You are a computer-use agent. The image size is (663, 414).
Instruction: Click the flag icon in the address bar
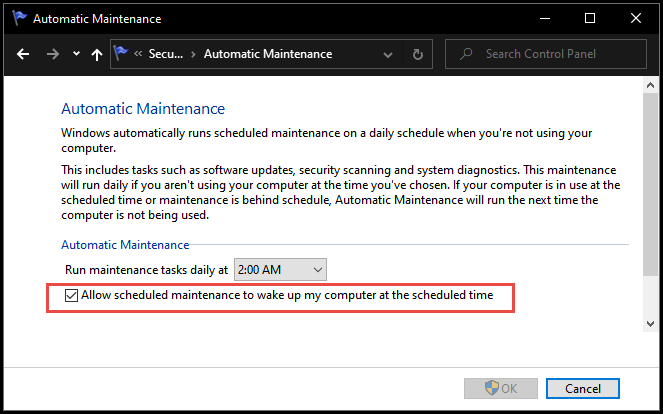point(121,53)
